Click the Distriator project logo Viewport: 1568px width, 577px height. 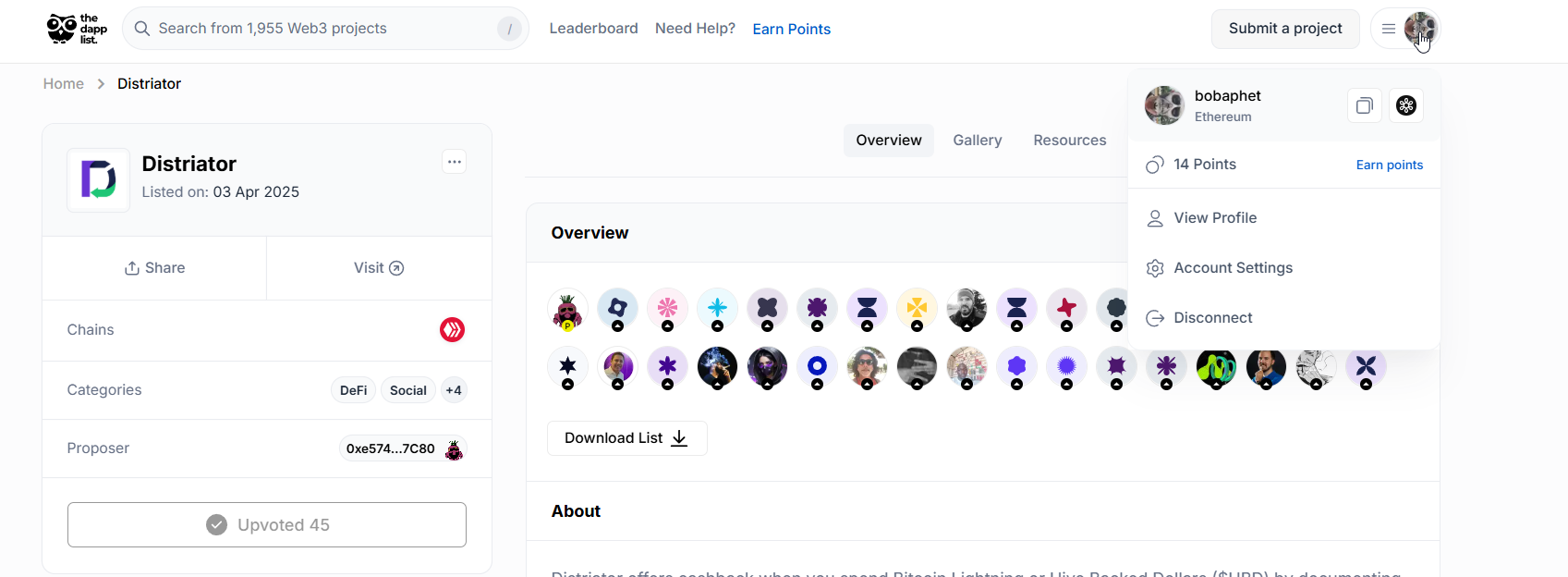[x=99, y=180]
